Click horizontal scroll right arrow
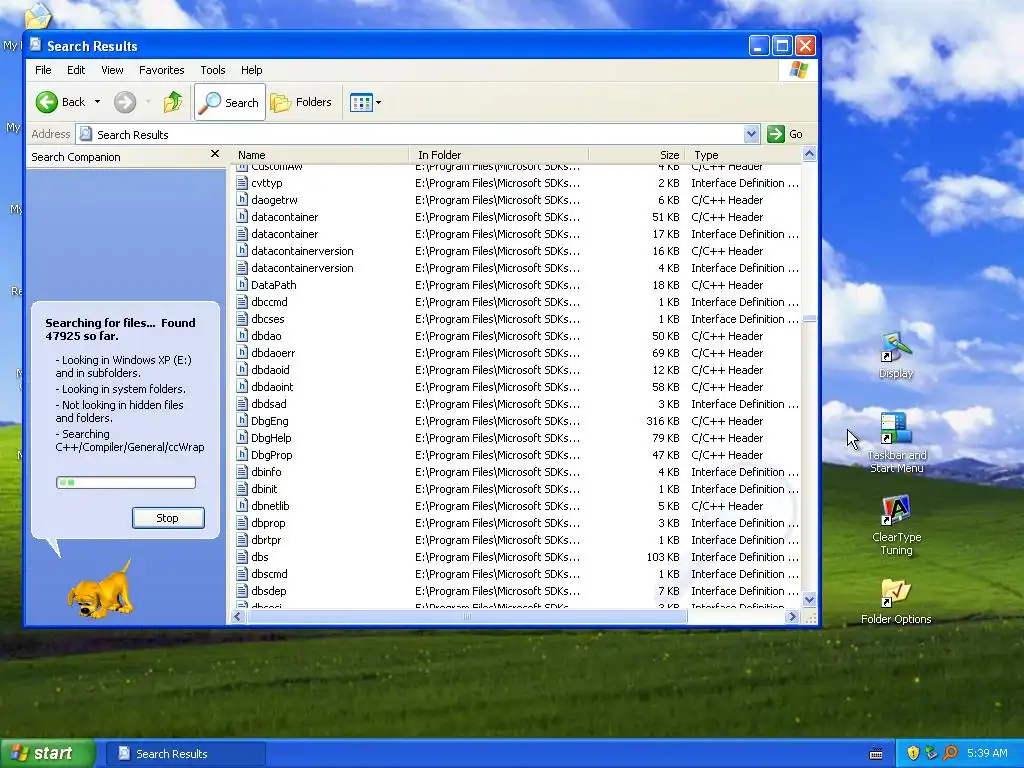1024x768 pixels. click(x=792, y=616)
